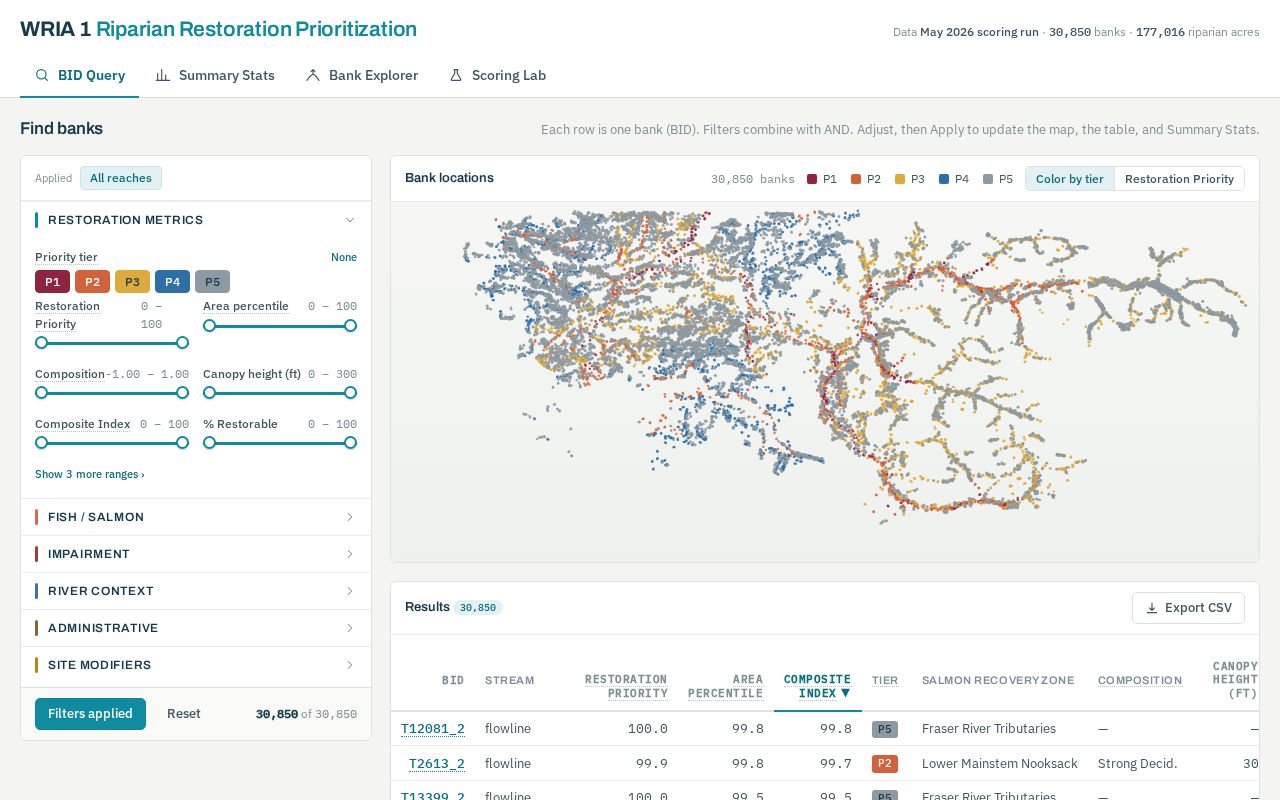
Task: Open the BID Query tab
Action: (80, 75)
